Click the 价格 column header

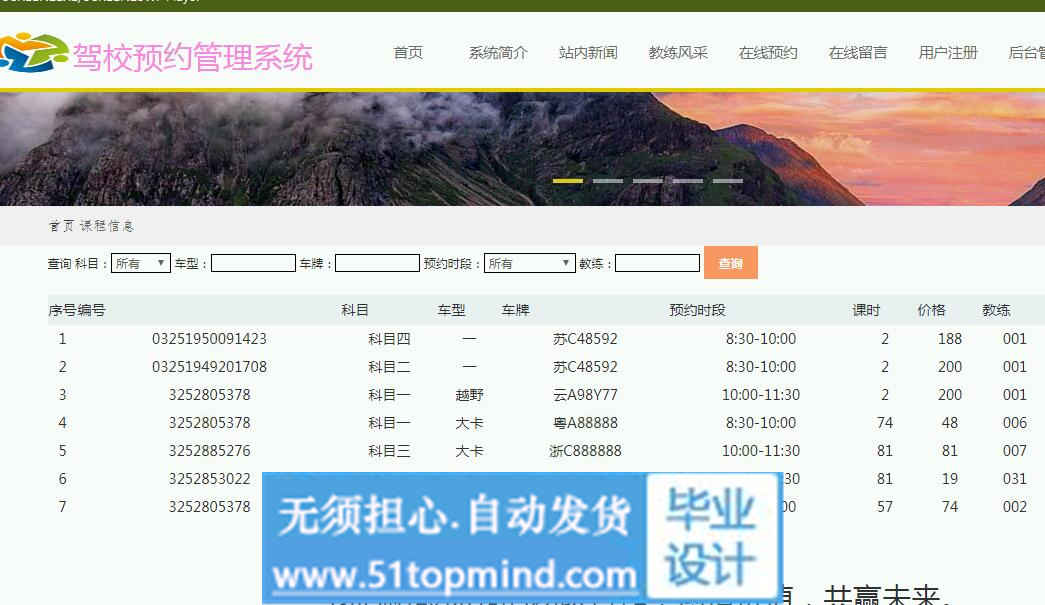[x=931, y=310]
